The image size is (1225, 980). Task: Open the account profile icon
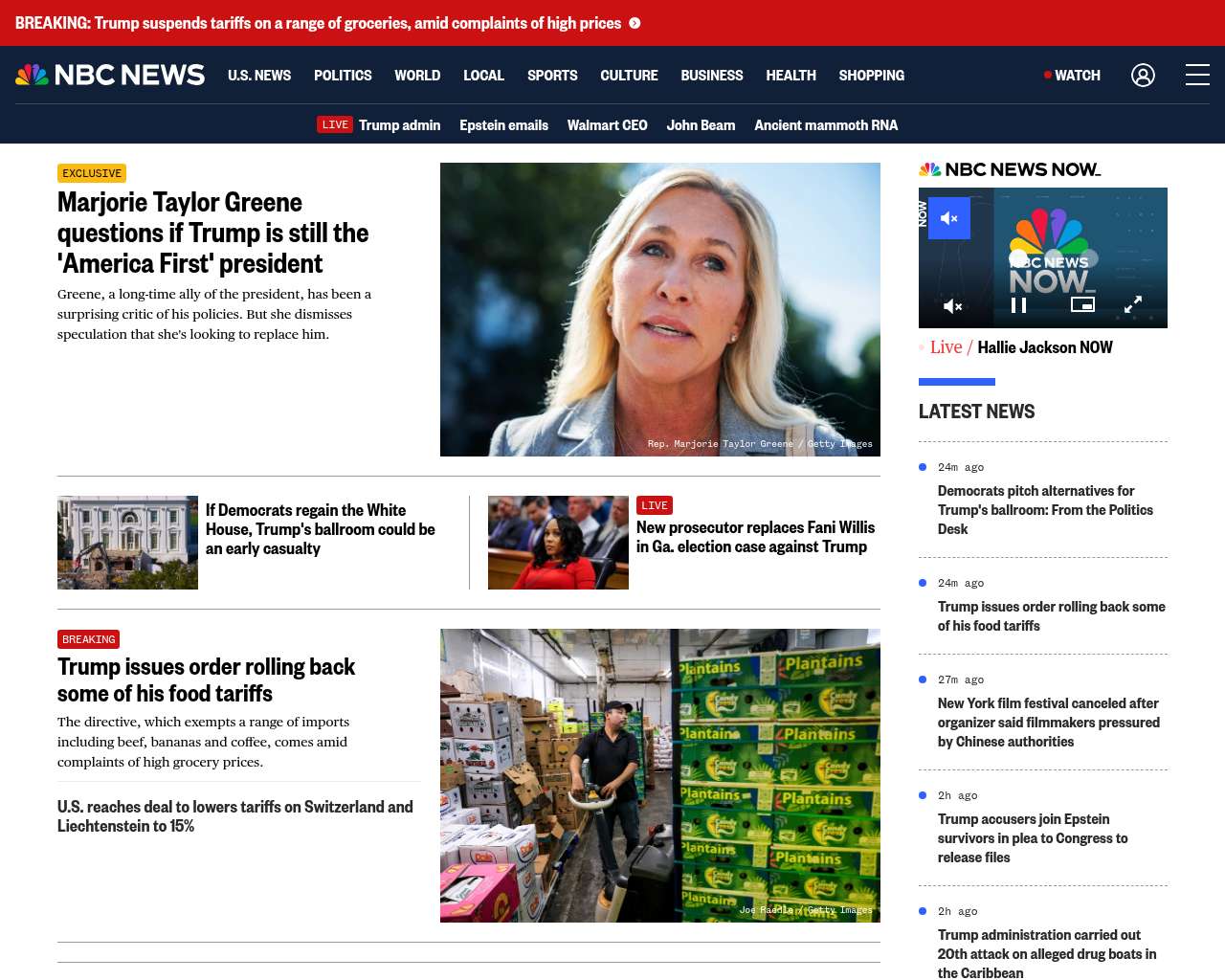[x=1143, y=75]
